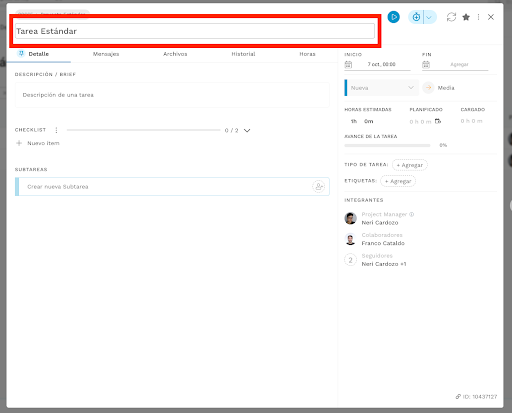Change the Media priority label
512x413 pixels.
[x=446, y=88]
